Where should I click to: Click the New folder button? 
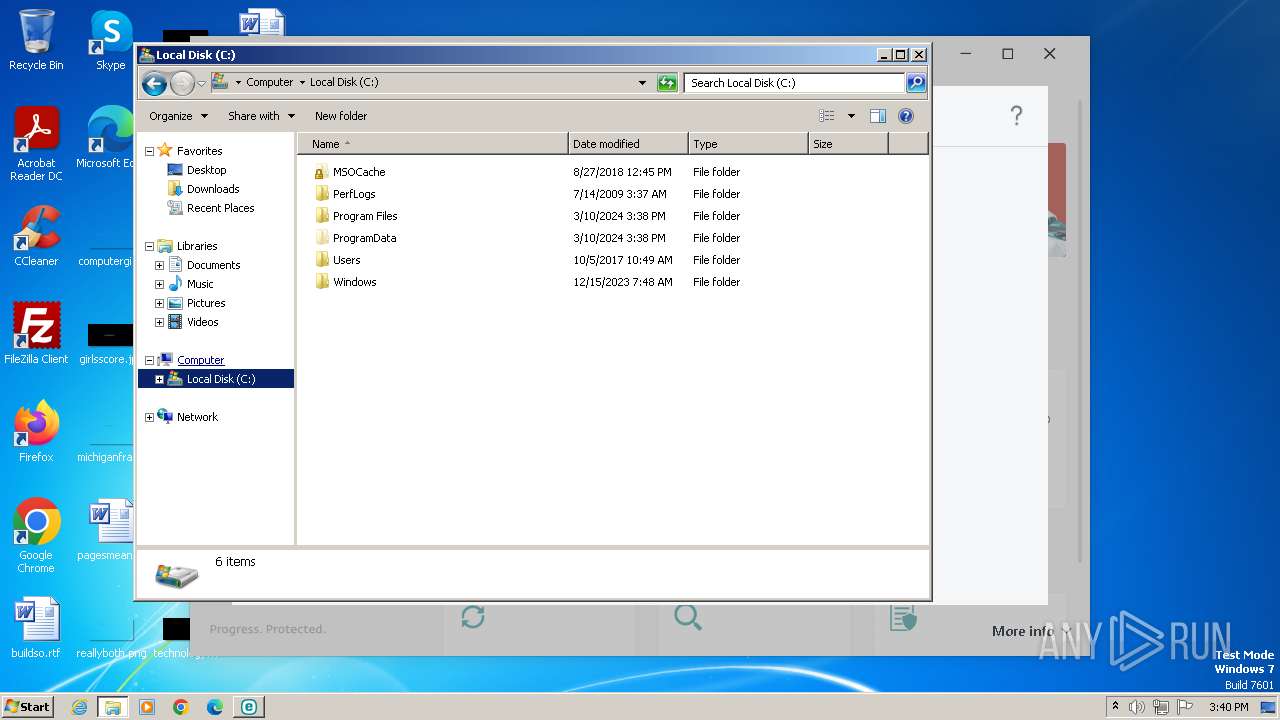tap(341, 116)
